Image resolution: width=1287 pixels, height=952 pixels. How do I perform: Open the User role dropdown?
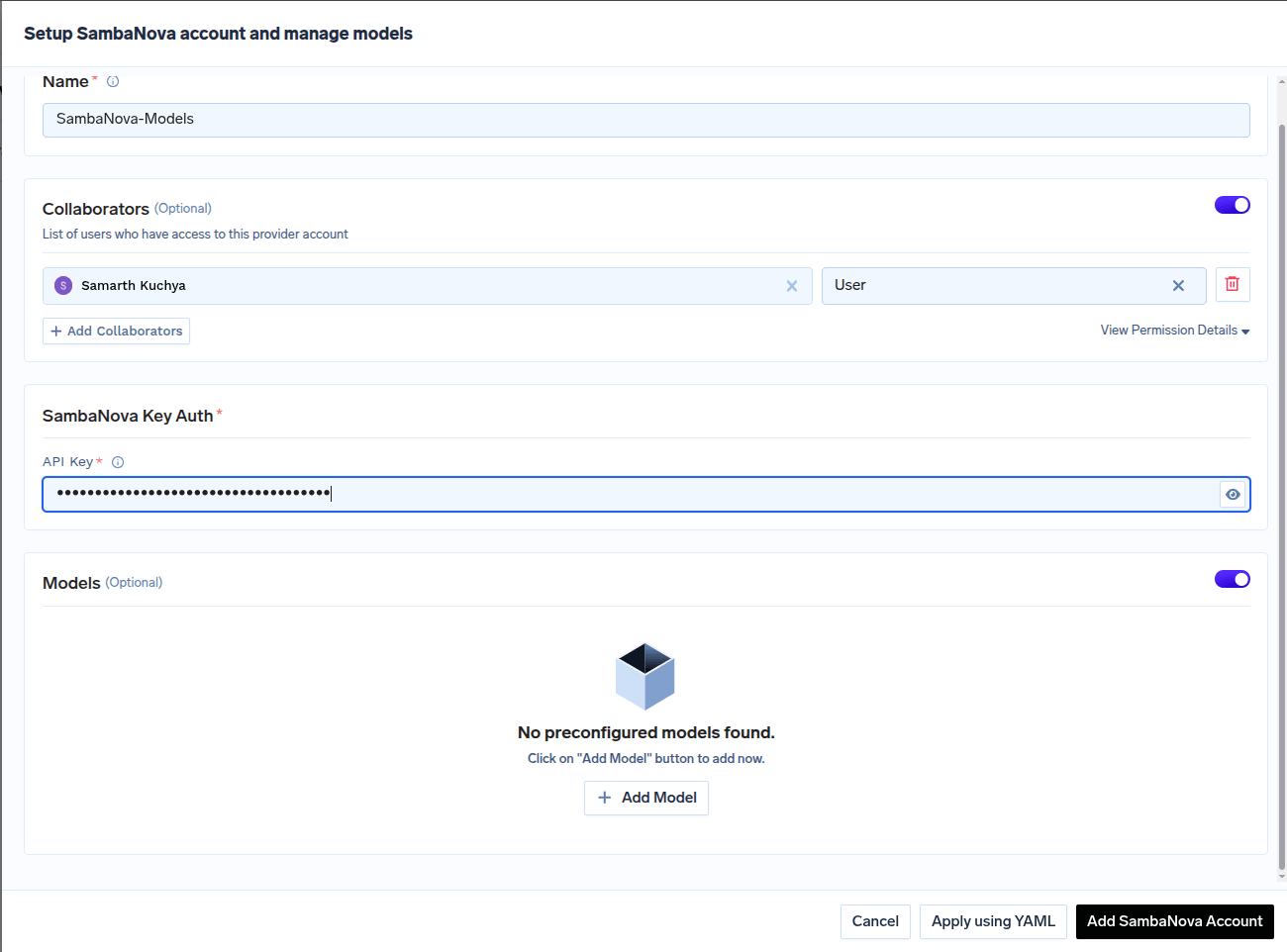(x=1014, y=286)
